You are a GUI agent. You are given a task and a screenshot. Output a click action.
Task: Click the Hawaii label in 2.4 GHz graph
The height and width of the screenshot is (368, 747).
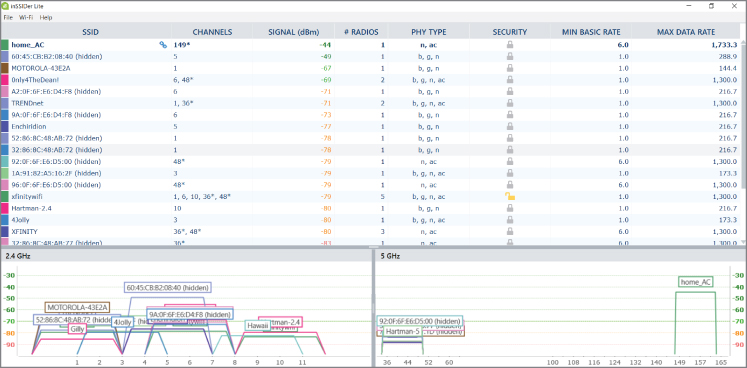pos(257,325)
